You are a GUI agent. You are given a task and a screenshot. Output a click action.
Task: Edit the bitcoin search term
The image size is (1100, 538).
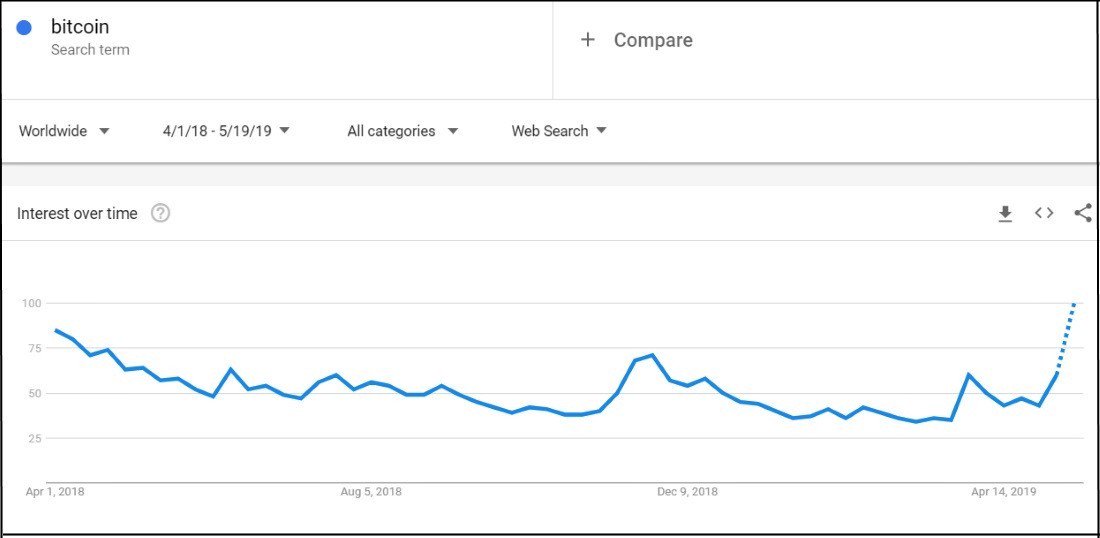pos(80,28)
